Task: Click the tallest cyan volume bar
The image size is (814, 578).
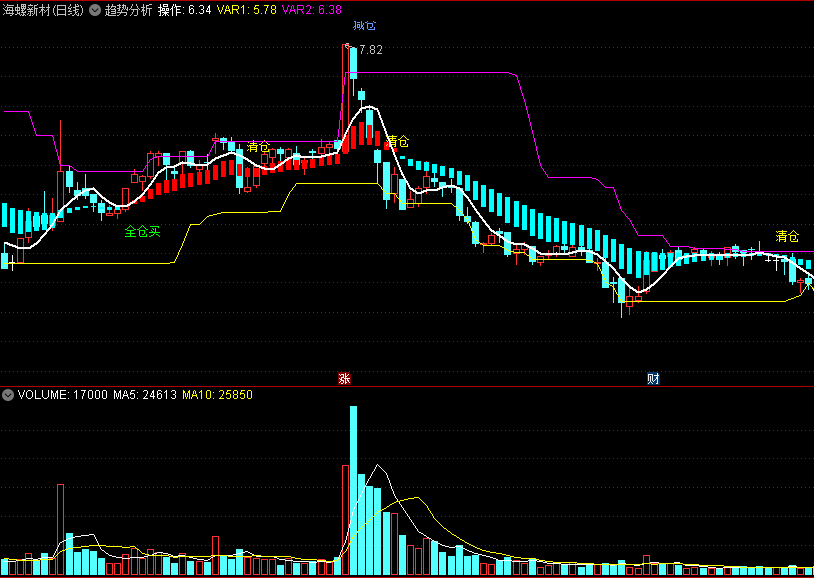Action: click(x=354, y=491)
